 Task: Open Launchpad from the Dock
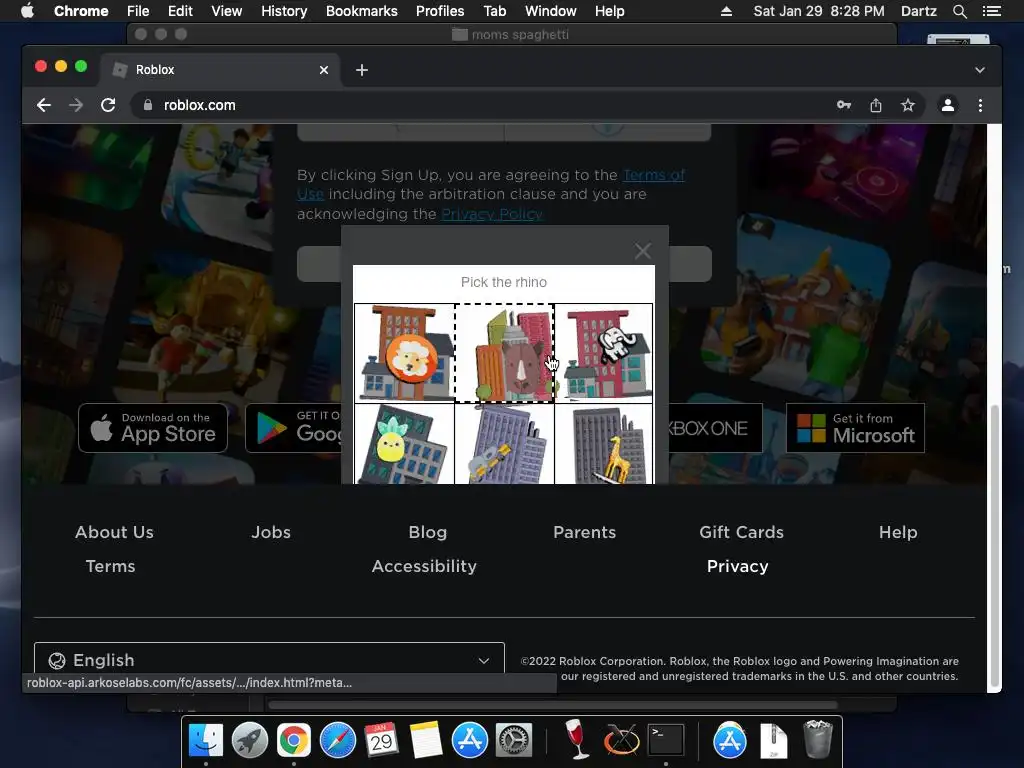click(x=249, y=741)
